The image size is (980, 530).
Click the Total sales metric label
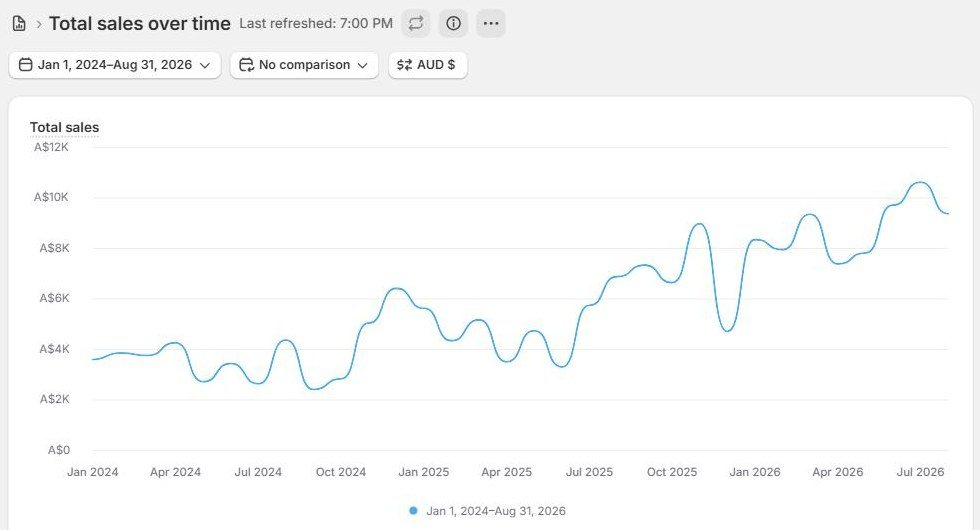point(64,128)
